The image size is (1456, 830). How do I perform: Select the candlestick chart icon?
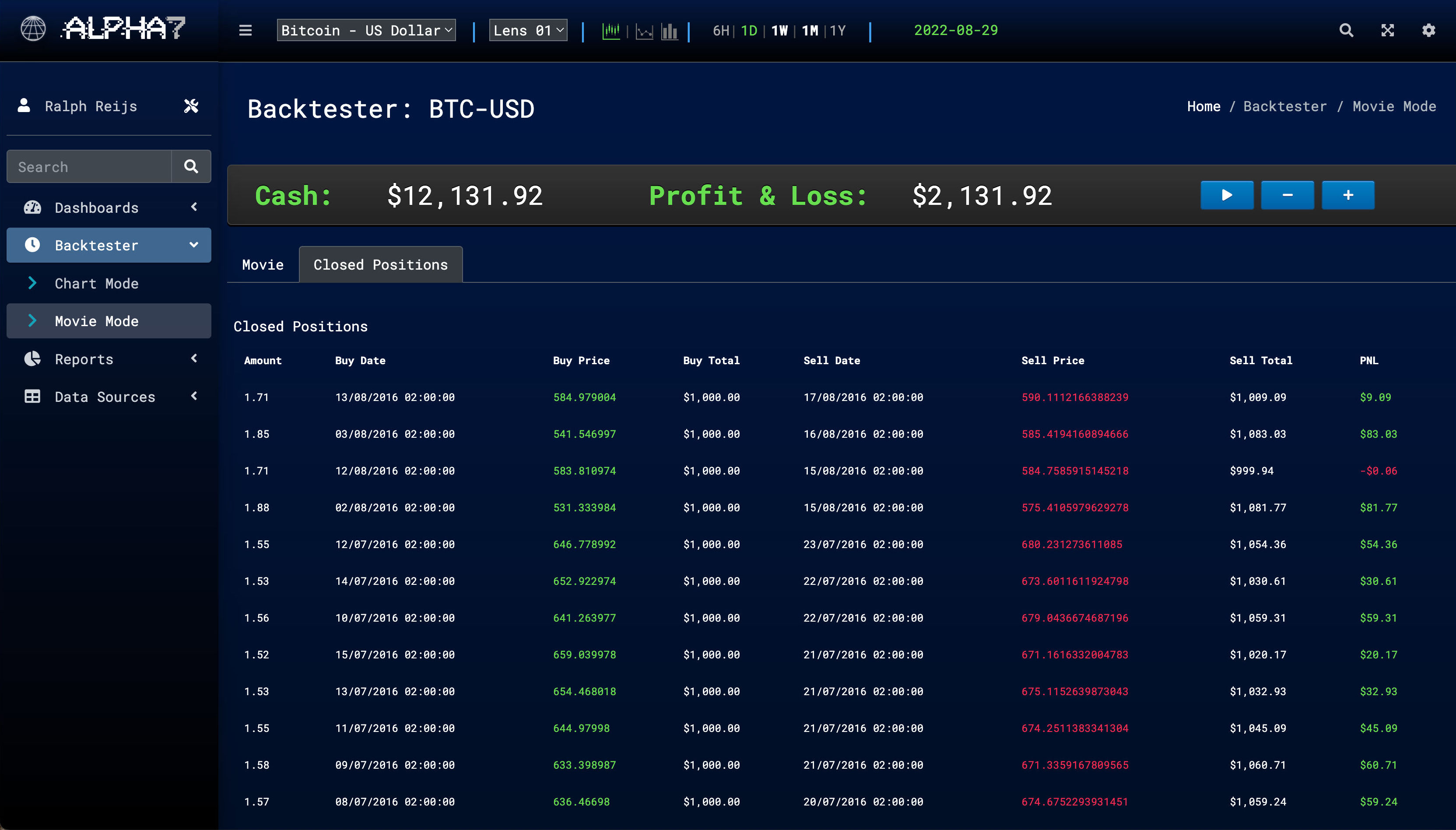coord(610,31)
